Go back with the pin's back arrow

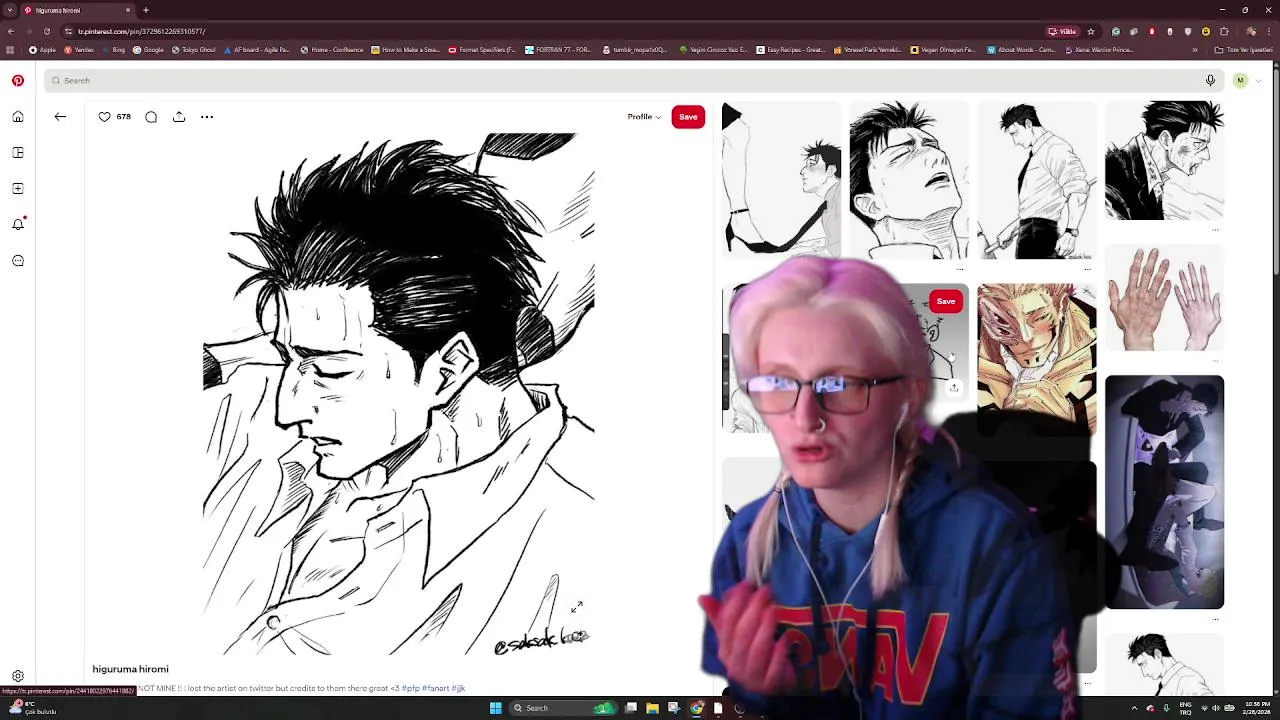point(60,117)
